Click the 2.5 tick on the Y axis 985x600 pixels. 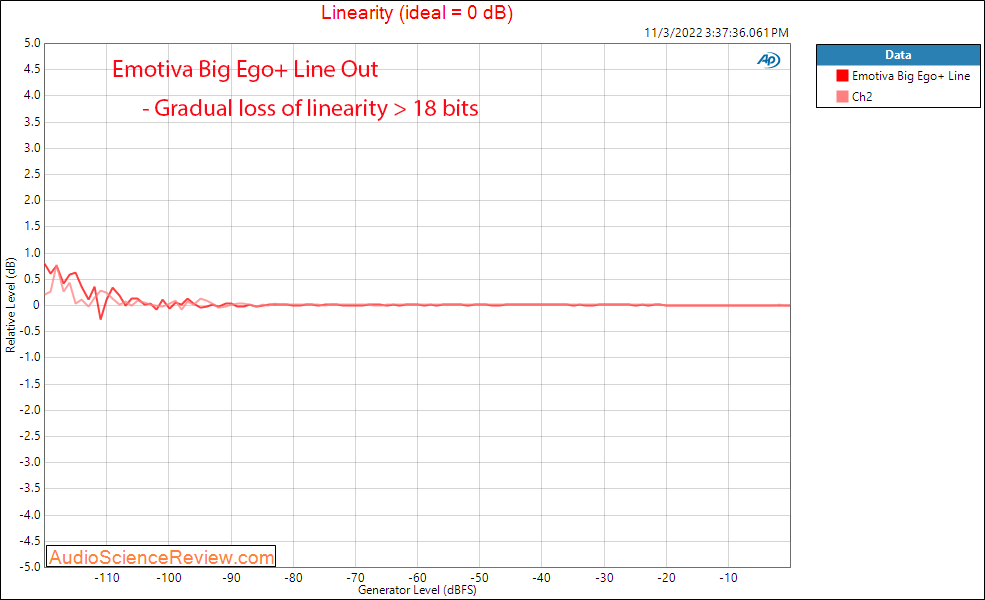[32, 174]
